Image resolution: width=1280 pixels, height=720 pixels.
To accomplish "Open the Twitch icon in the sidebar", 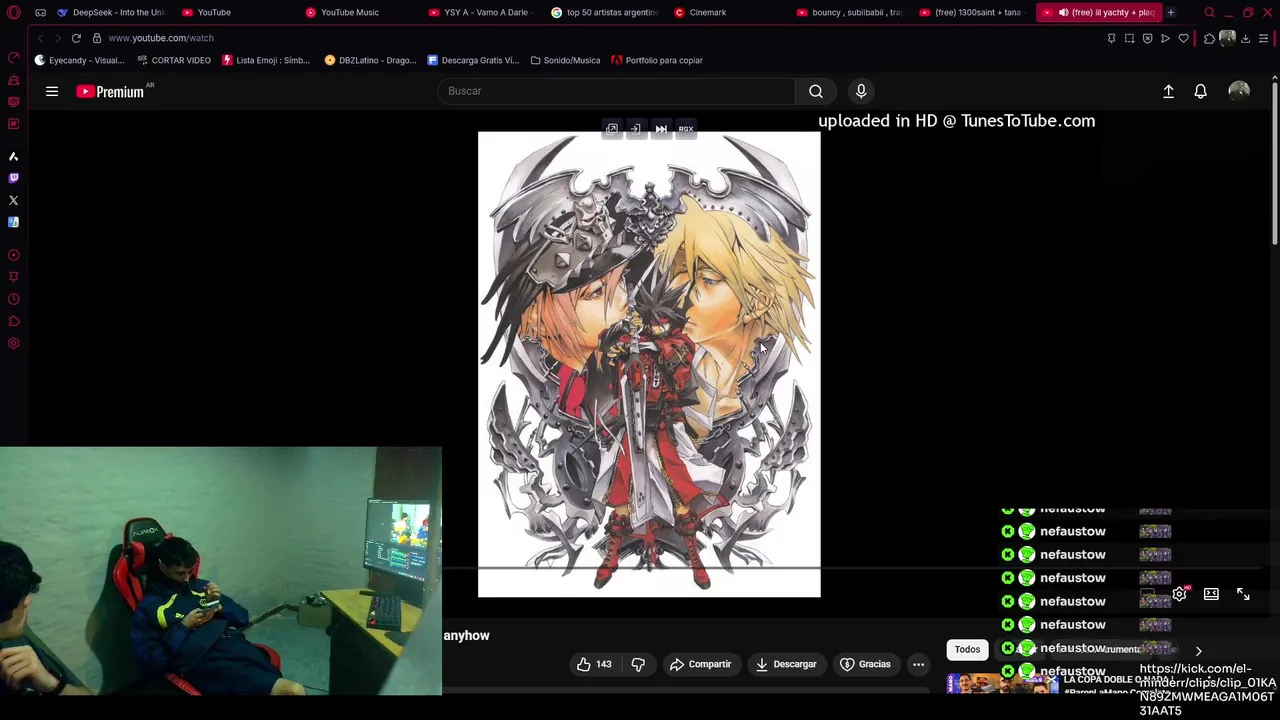I will pos(13,178).
